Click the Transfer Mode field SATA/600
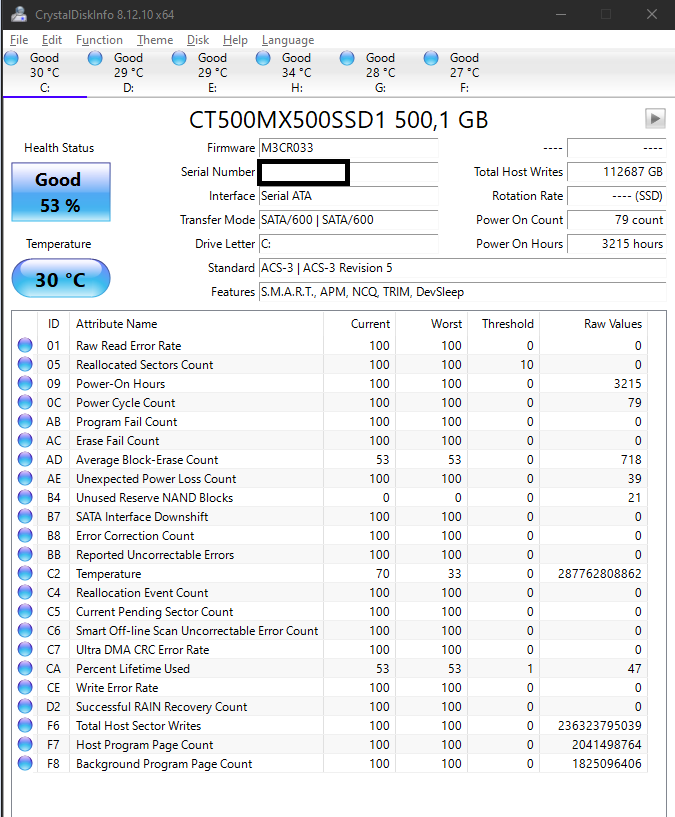This screenshot has width=675, height=817. point(348,220)
